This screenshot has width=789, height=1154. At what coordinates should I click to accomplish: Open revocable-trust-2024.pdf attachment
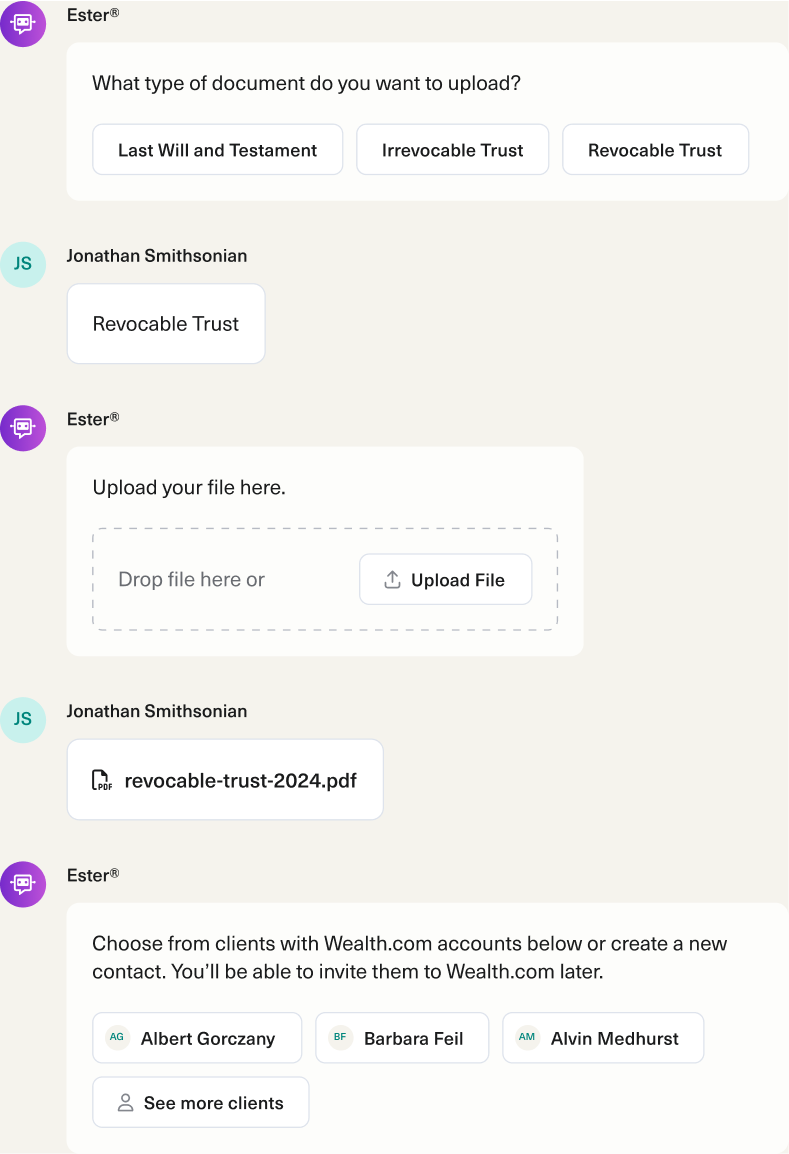[x=225, y=779]
